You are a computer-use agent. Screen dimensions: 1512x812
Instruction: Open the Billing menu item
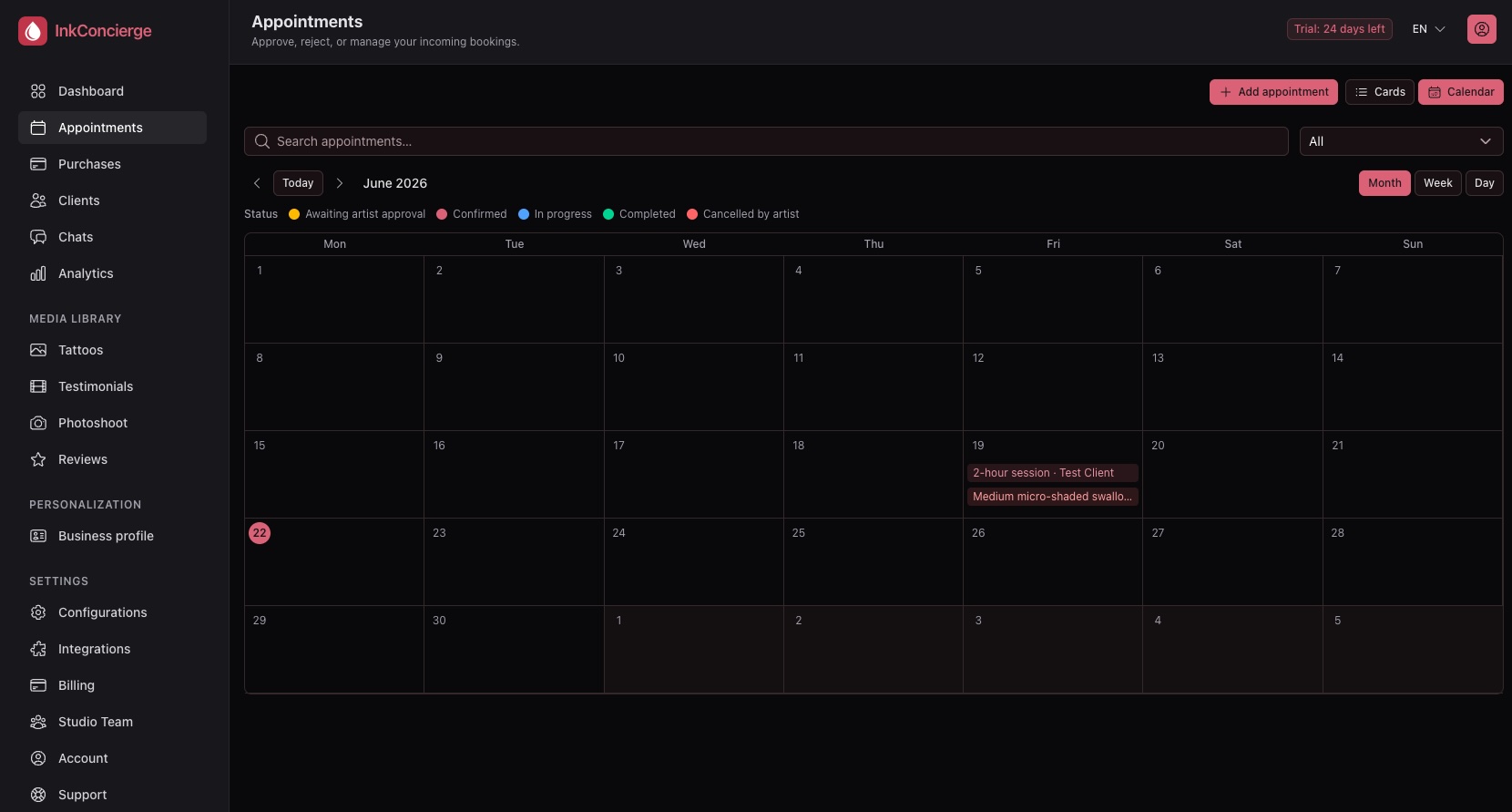(112, 685)
